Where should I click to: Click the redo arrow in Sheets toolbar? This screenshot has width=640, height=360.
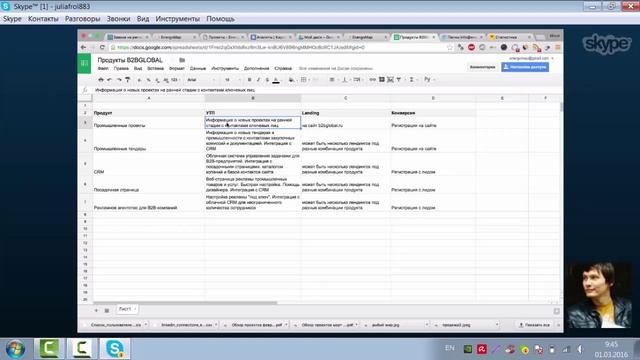pos(119,80)
